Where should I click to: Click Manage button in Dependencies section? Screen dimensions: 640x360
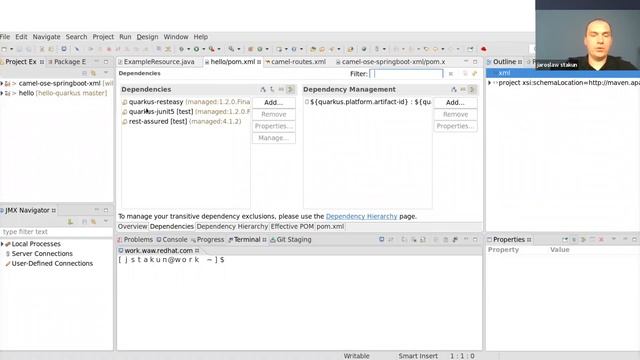[273, 138]
